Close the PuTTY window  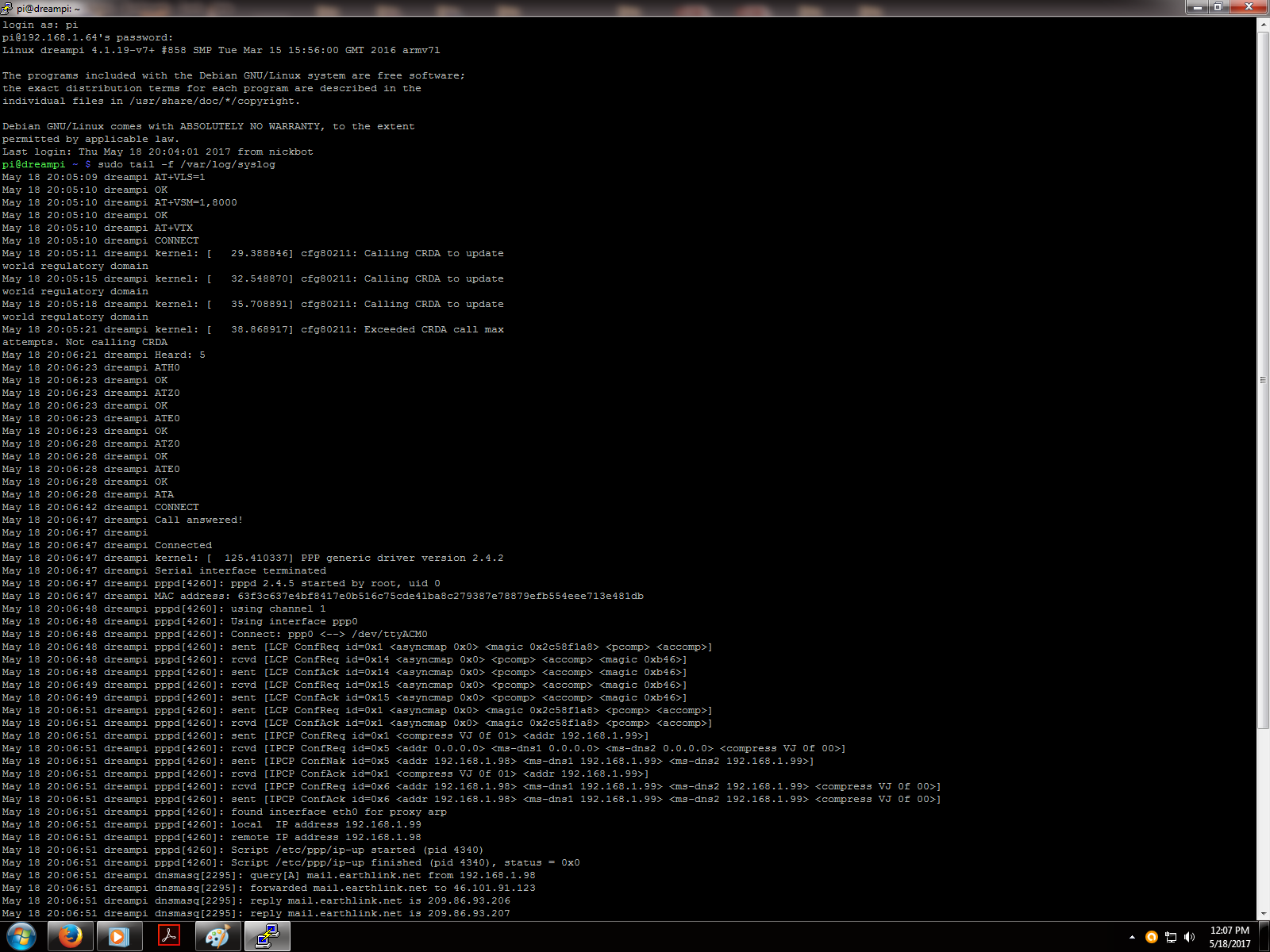[x=1249, y=7]
